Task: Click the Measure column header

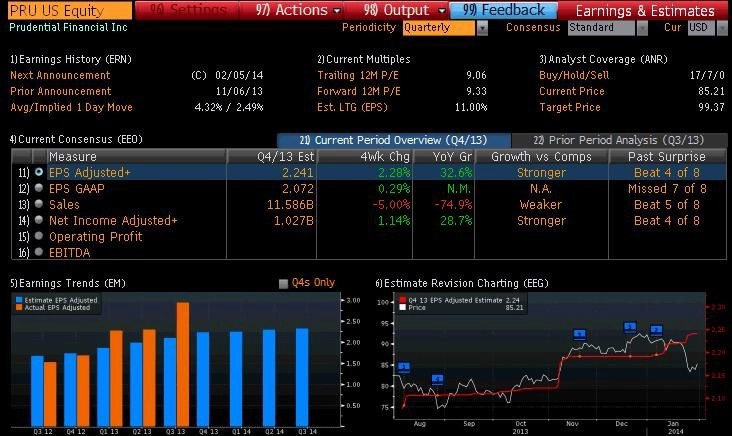Action: pyautogui.click(x=137, y=156)
